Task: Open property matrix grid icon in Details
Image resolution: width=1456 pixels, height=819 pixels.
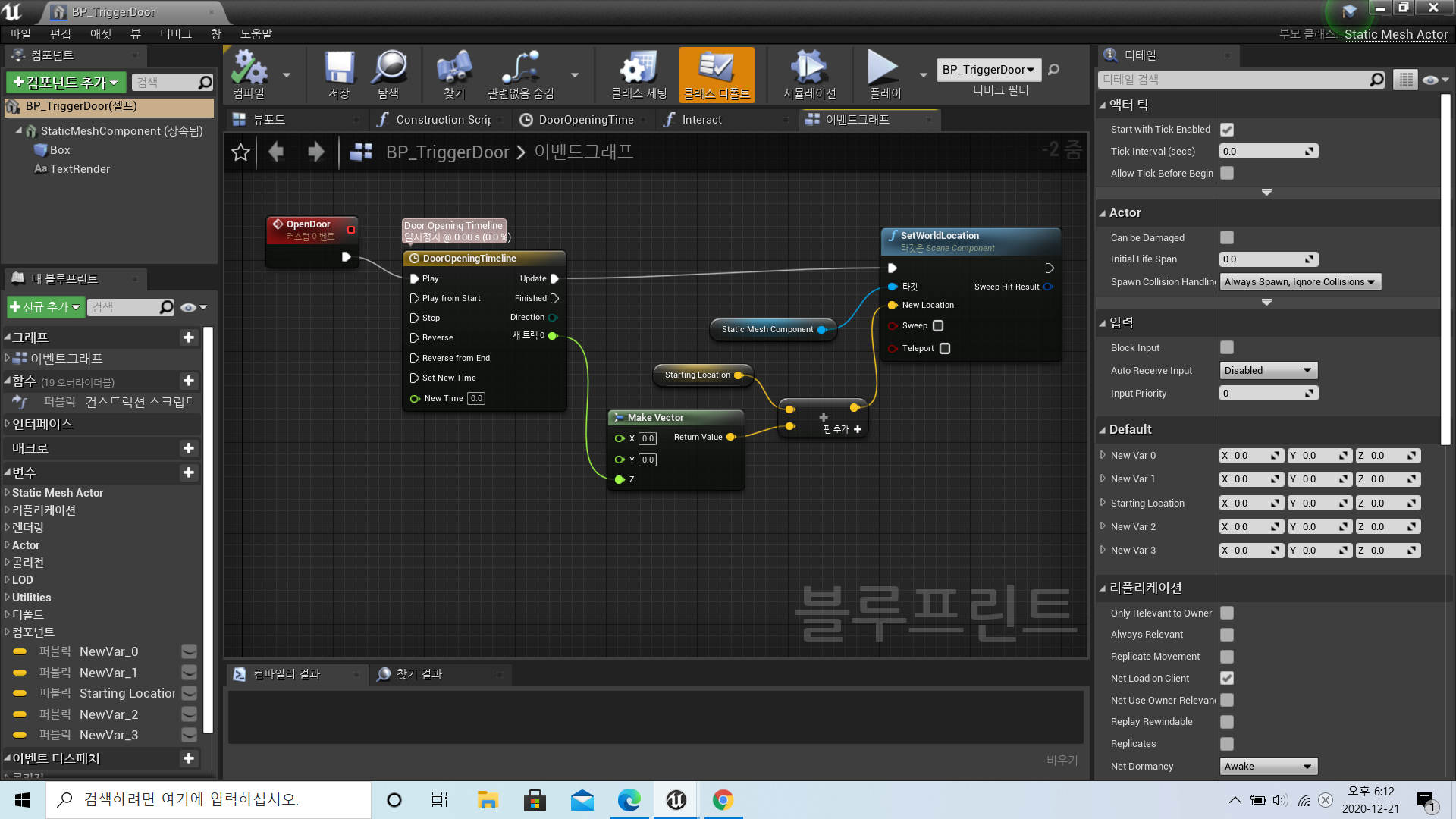Action: [1405, 80]
